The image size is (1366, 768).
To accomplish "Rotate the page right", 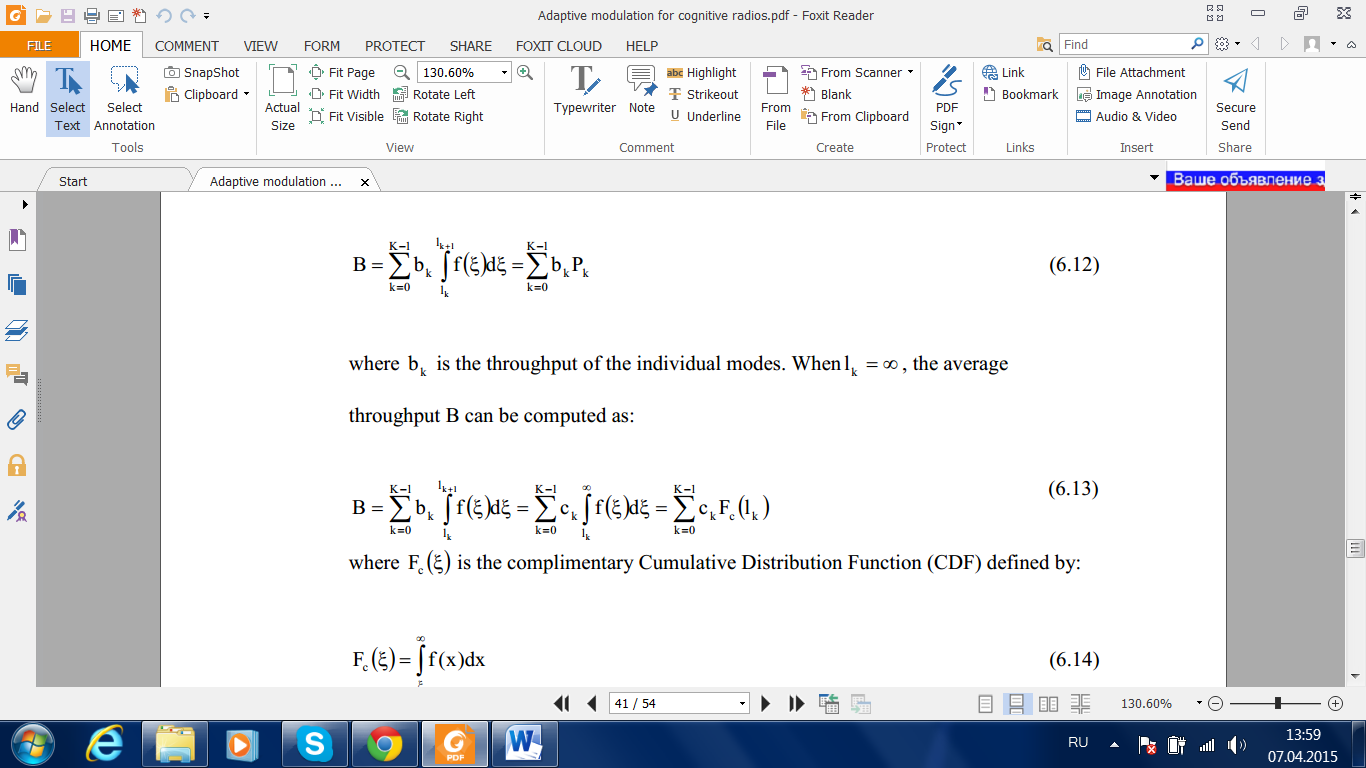I will pyautogui.click(x=438, y=116).
